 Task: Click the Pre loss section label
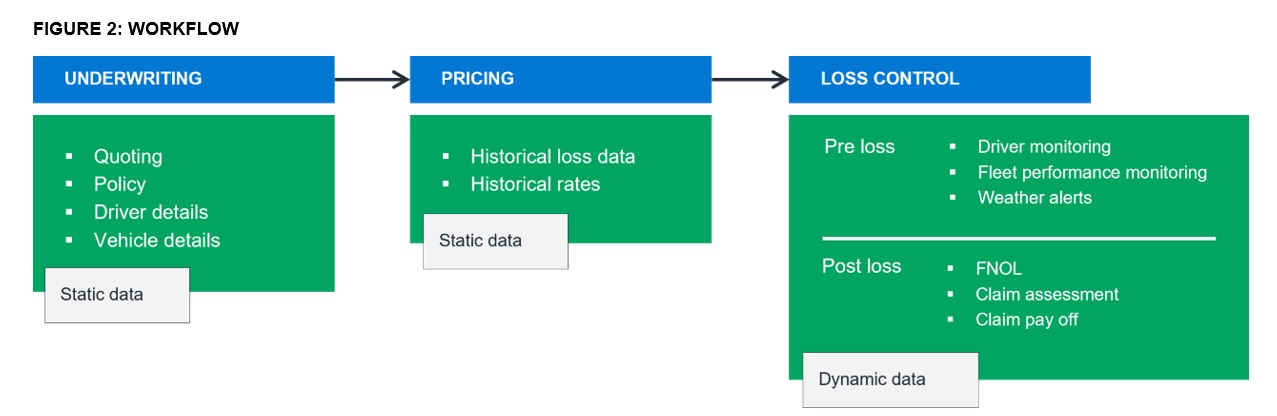(x=859, y=147)
